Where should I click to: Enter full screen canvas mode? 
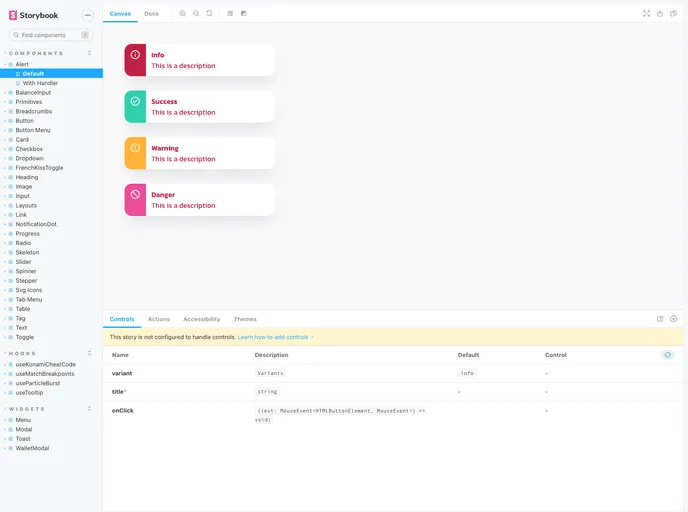pos(646,13)
